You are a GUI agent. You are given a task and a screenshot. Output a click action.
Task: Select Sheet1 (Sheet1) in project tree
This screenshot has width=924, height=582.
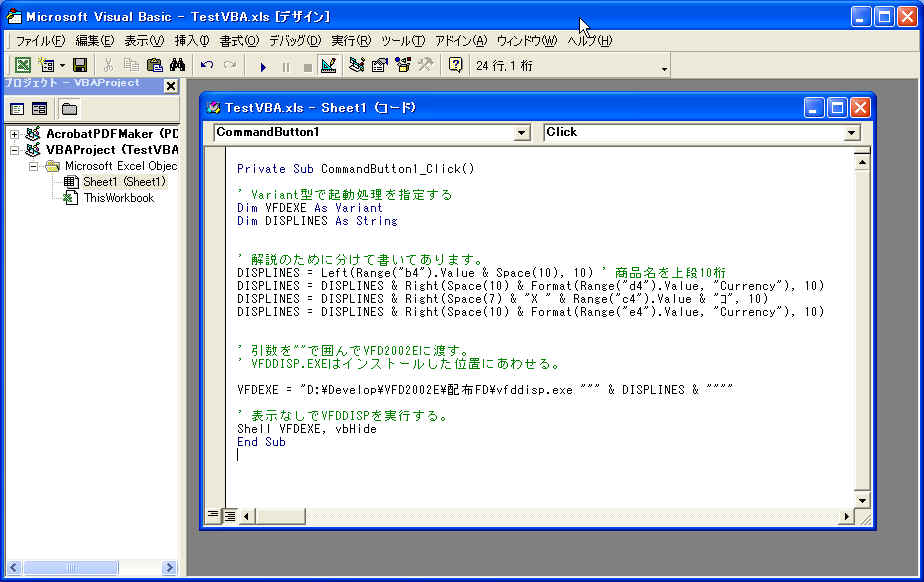124,182
